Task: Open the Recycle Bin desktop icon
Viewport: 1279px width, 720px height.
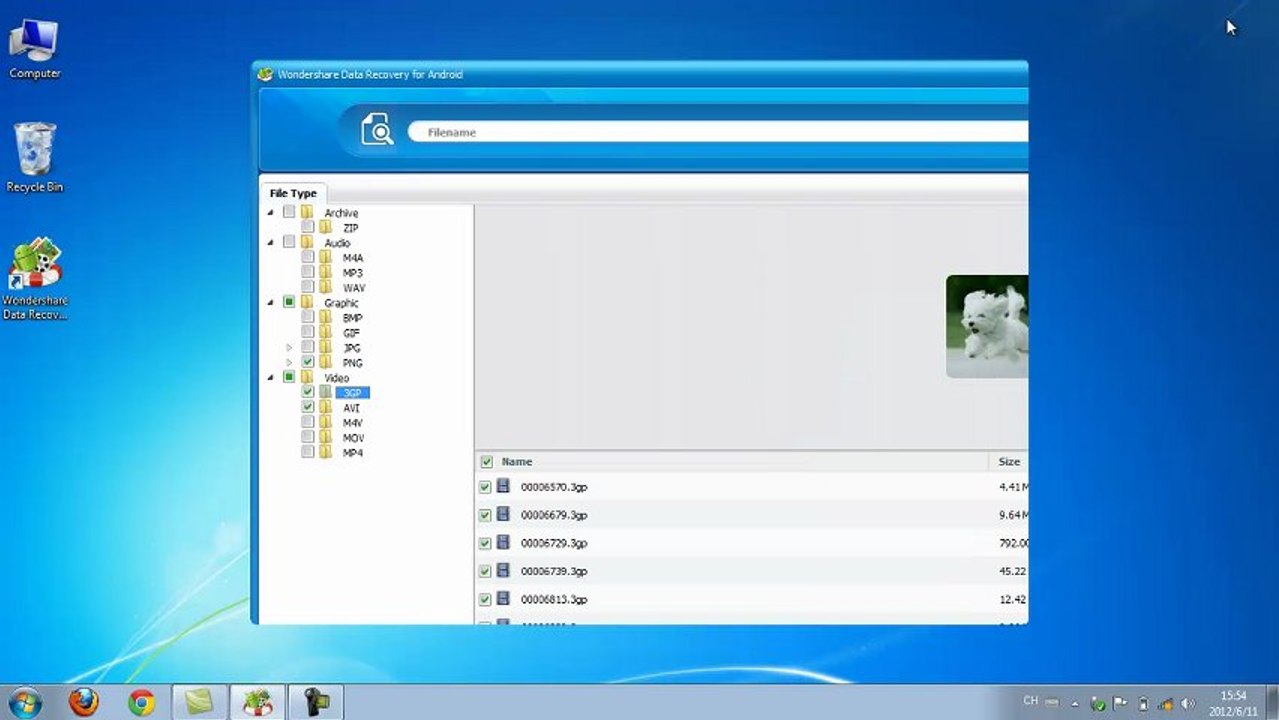Action: [x=34, y=158]
